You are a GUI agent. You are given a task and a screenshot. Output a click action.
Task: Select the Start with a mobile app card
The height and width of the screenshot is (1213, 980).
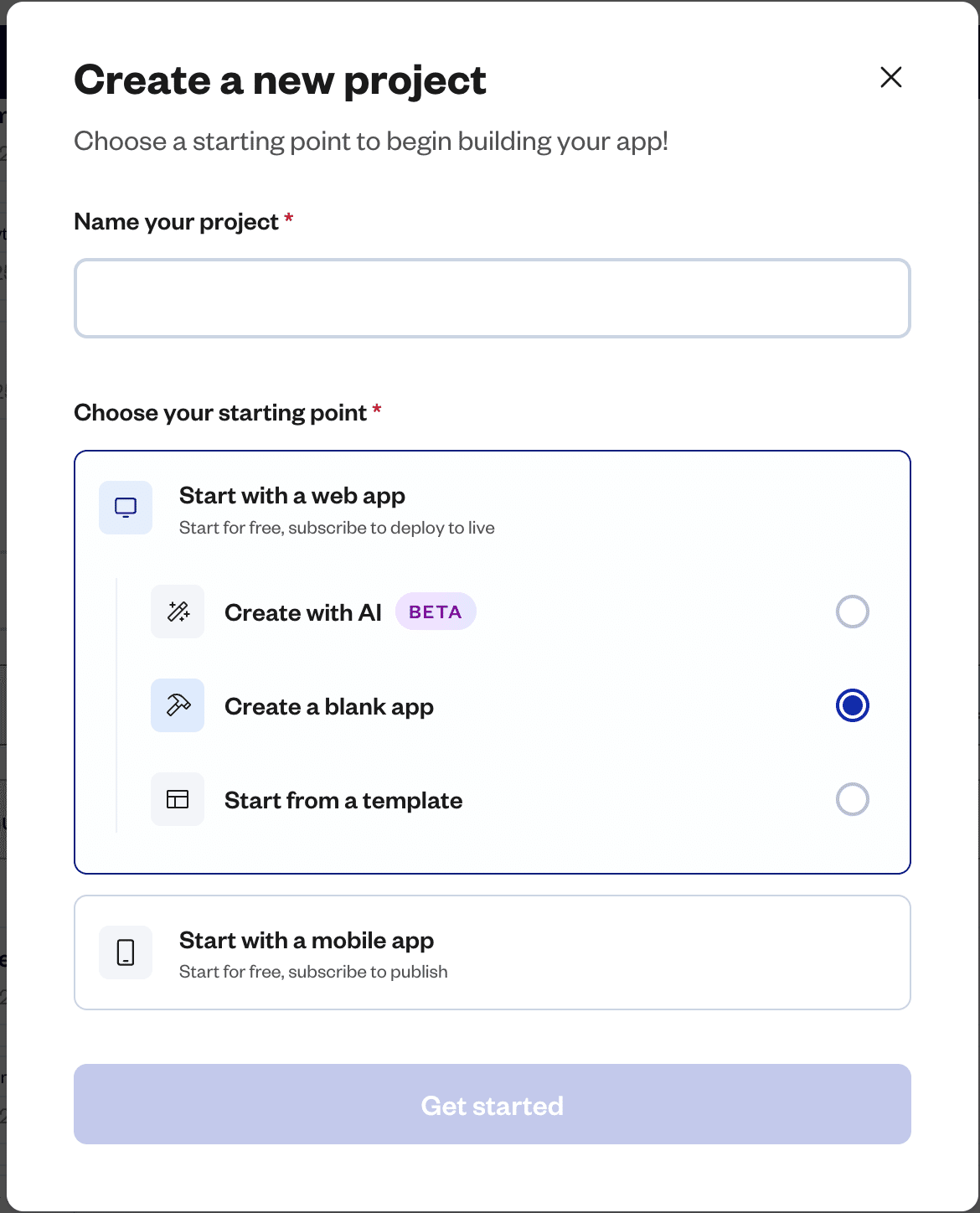(x=492, y=952)
